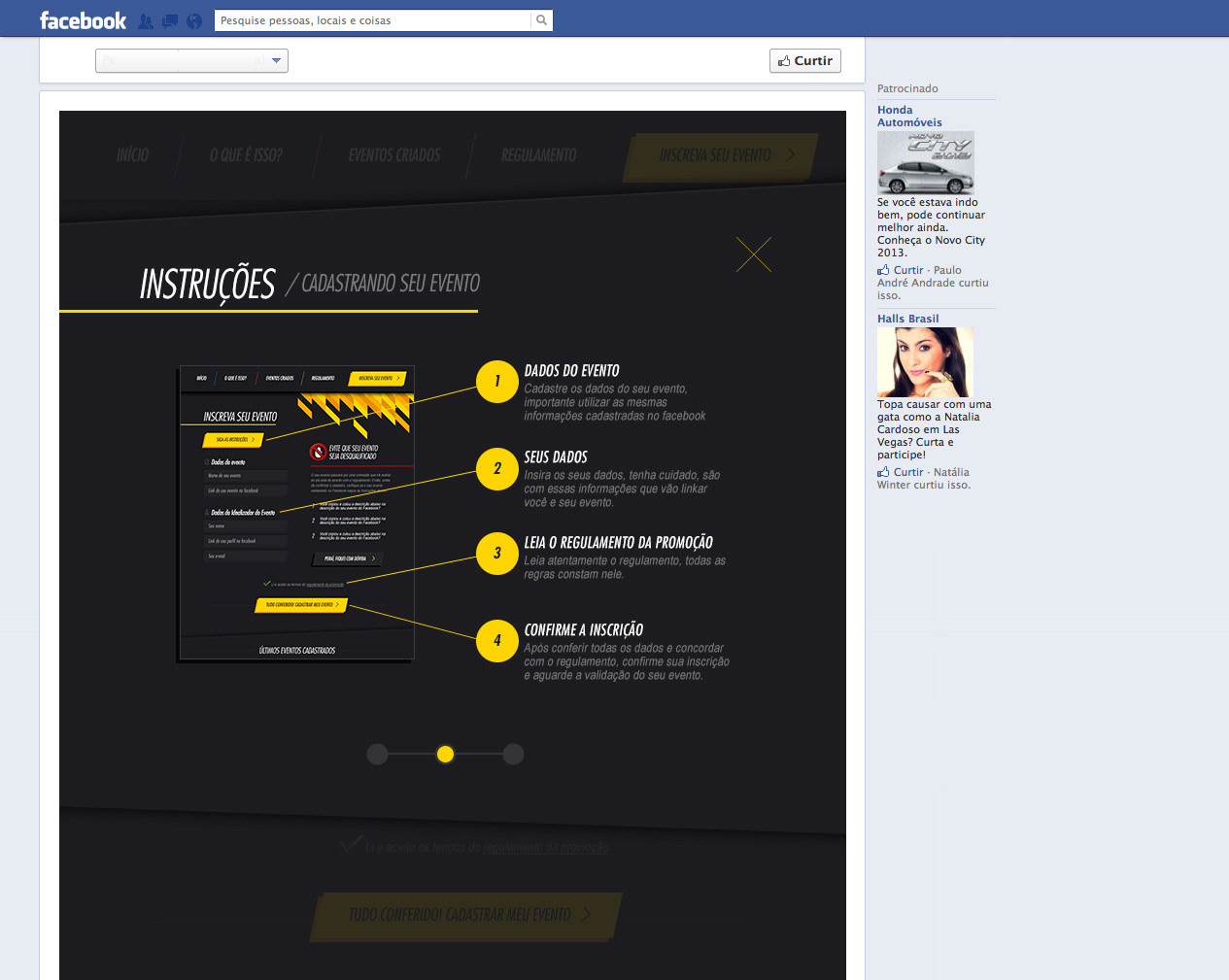Like the Honda Automóveis ad
The width and height of the screenshot is (1229, 980).
(x=908, y=270)
